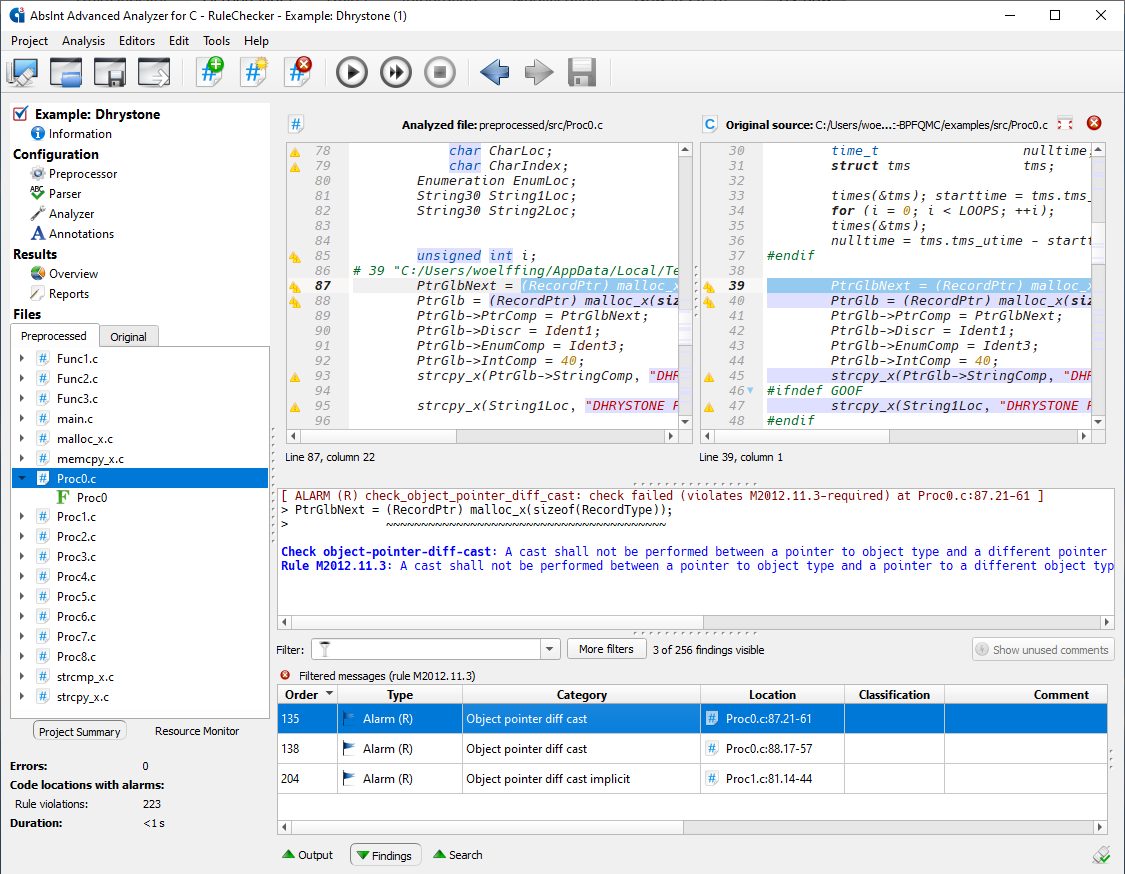The image size is (1125, 874).
Task: Click the Category column header
Action: coord(581,695)
